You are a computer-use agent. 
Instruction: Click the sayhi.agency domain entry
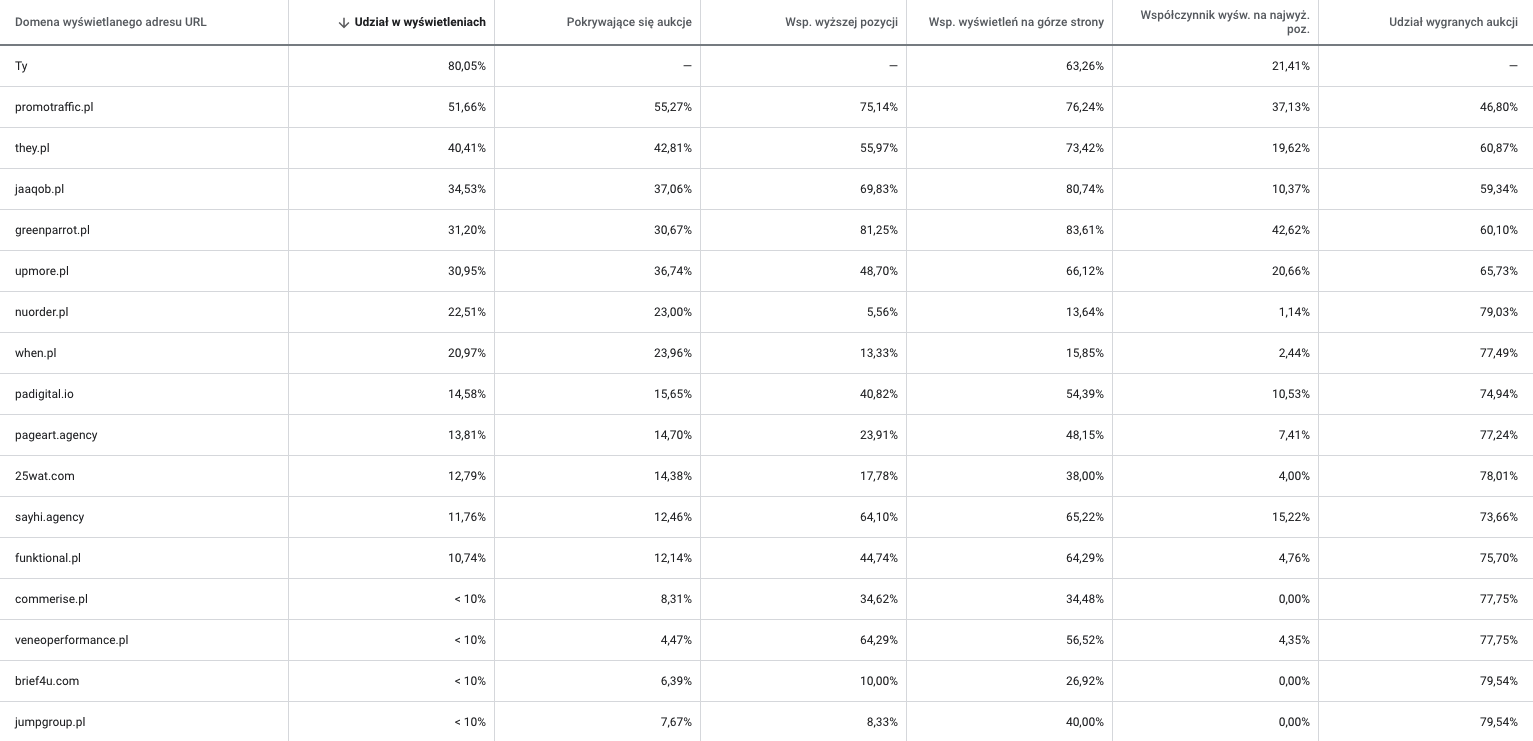tap(50, 517)
